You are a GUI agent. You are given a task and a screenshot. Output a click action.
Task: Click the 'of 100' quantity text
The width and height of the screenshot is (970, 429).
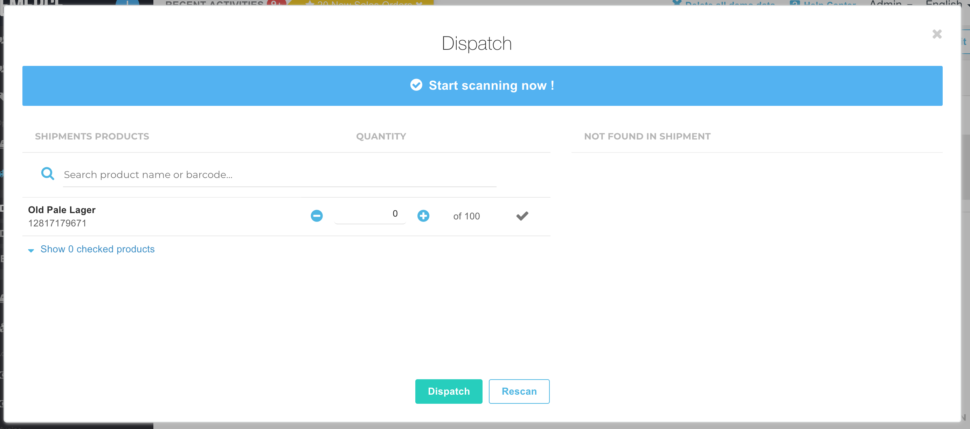pos(466,216)
